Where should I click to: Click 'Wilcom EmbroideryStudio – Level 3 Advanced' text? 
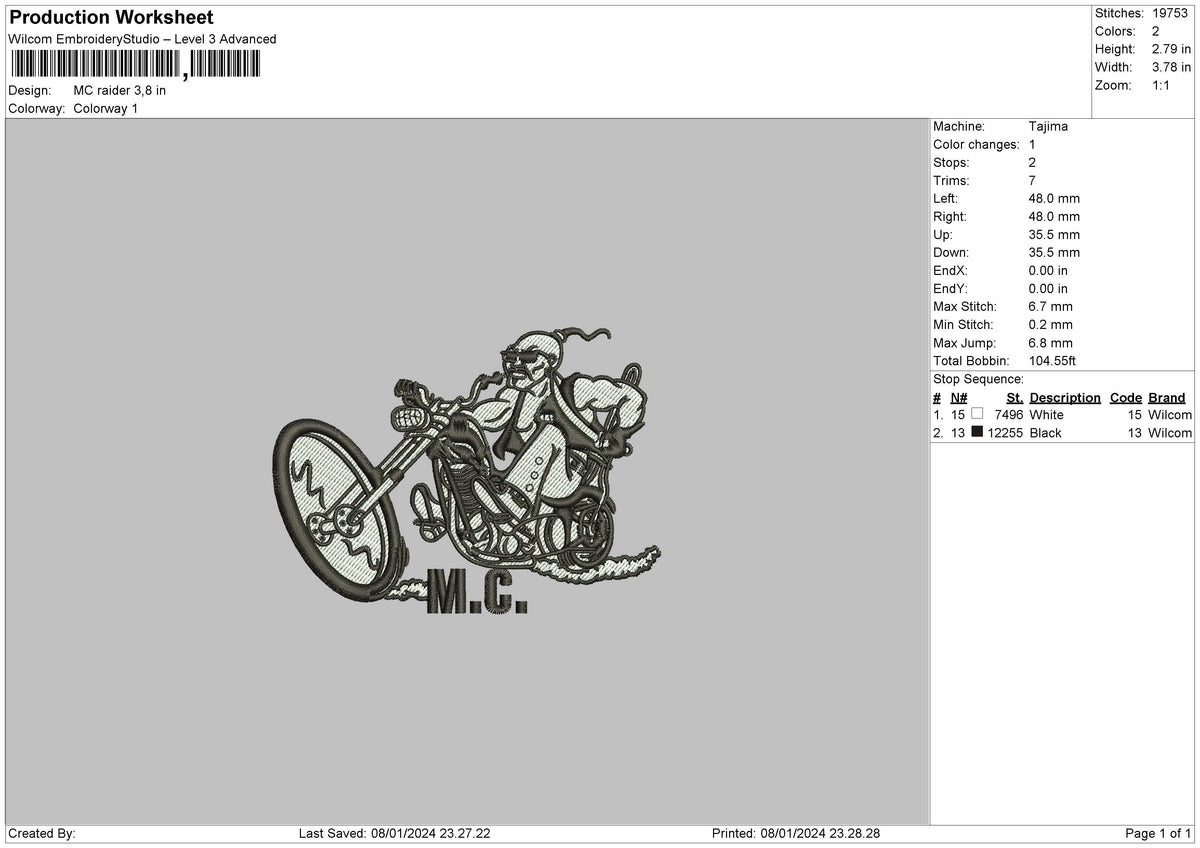(142, 39)
